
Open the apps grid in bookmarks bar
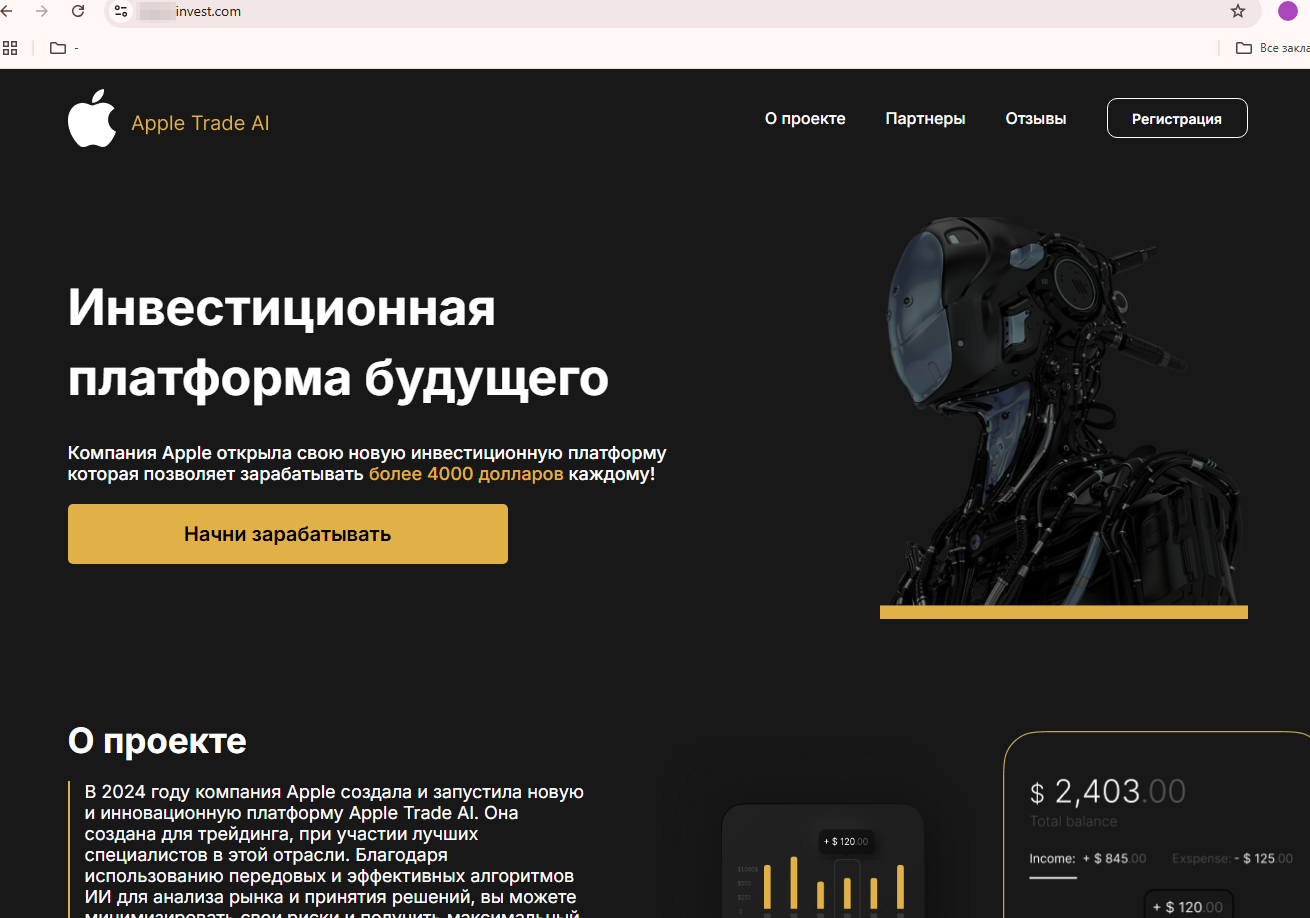point(10,48)
